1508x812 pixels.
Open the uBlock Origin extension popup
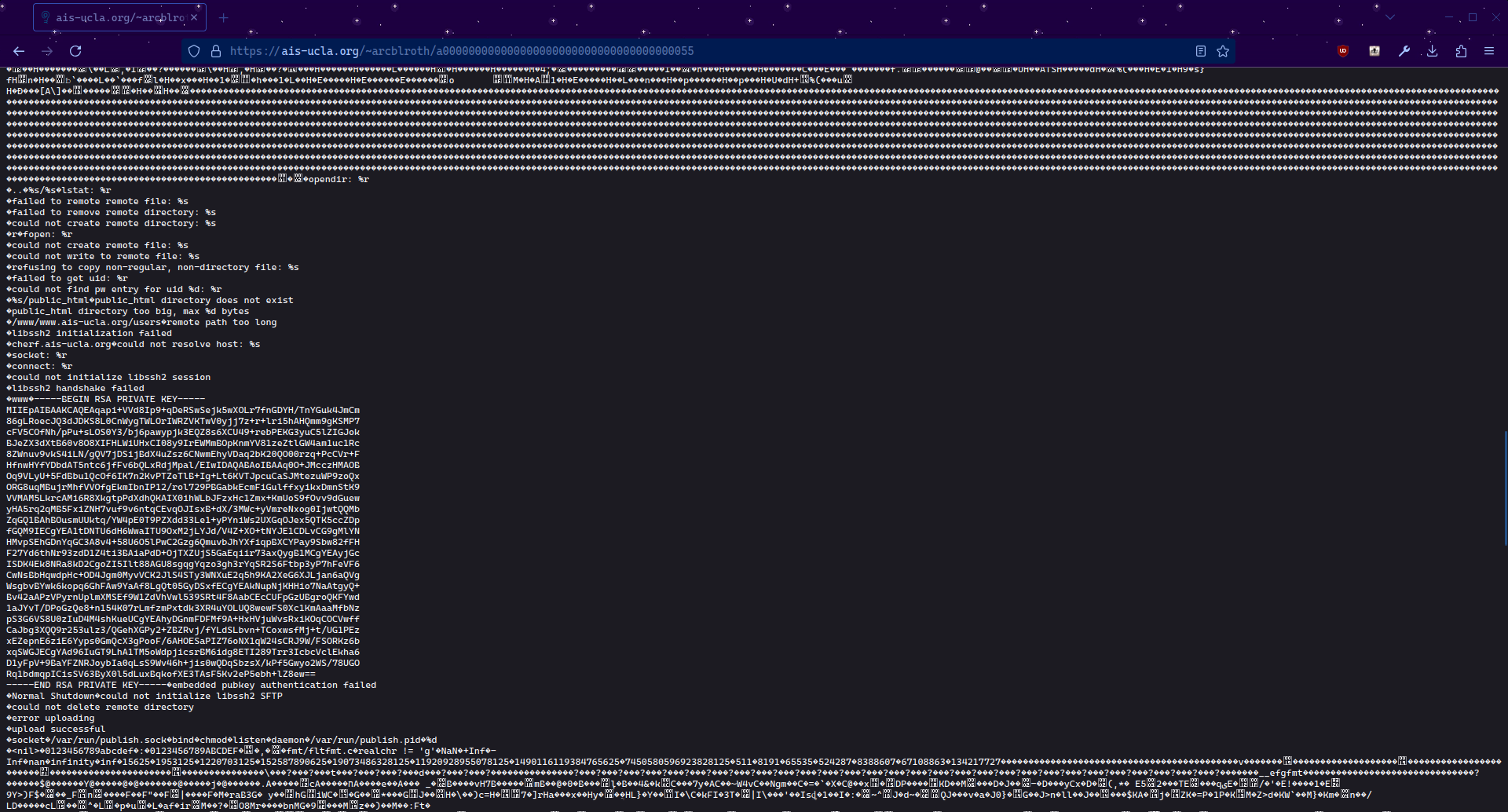coord(1343,51)
